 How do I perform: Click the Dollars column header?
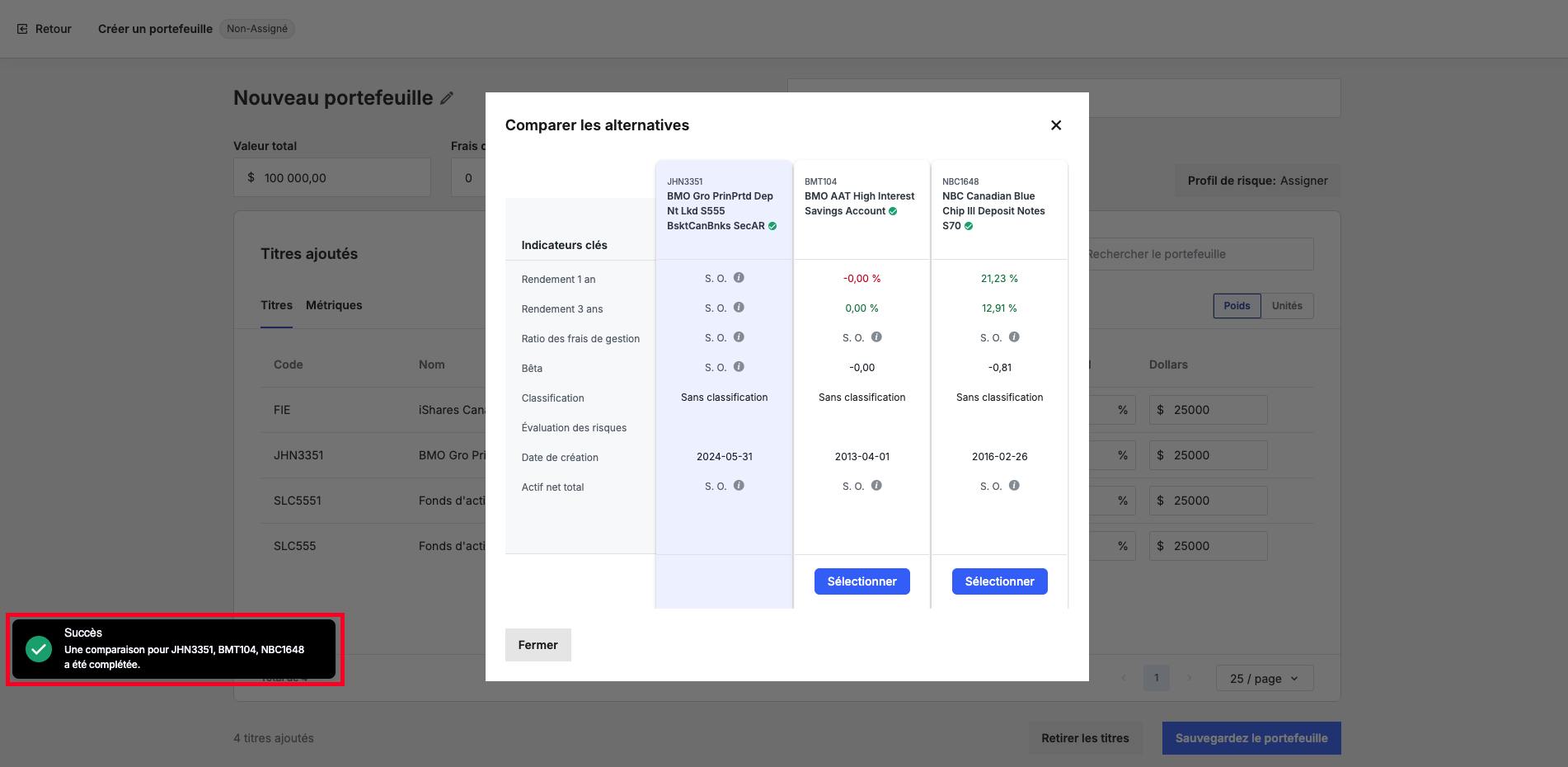tap(1168, 365)
